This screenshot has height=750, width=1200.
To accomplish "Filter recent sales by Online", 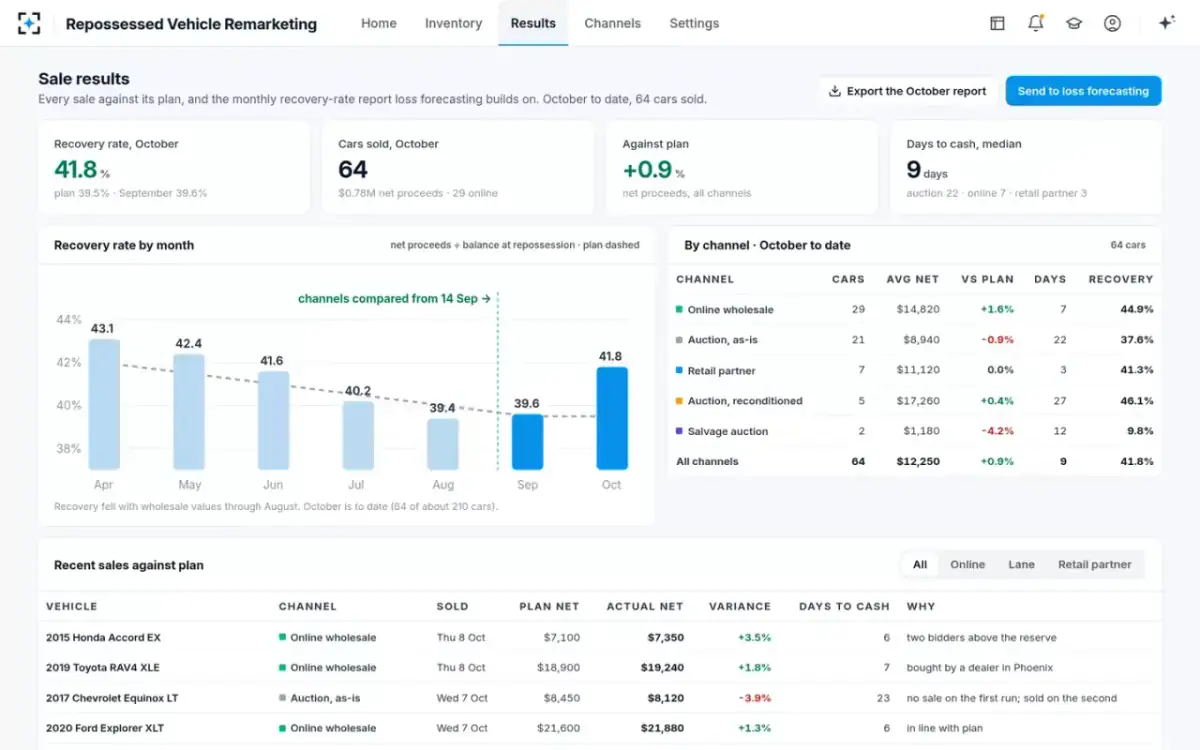I will click(967, 565).
